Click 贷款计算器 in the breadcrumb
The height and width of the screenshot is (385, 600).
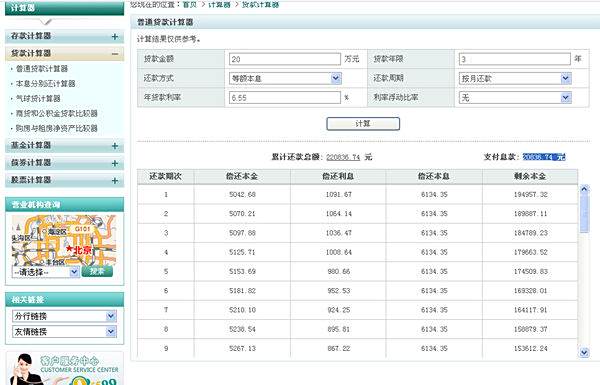click(x=261, y=5)
